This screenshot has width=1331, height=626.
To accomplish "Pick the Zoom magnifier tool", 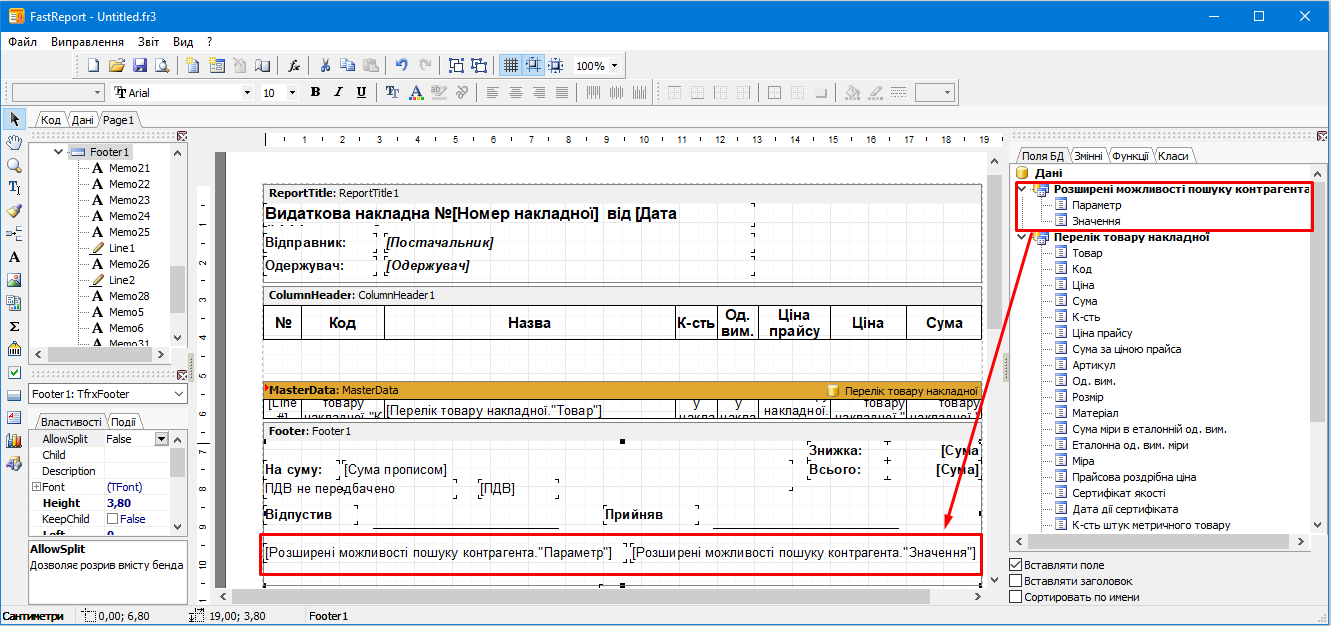I will pos(14,165).
